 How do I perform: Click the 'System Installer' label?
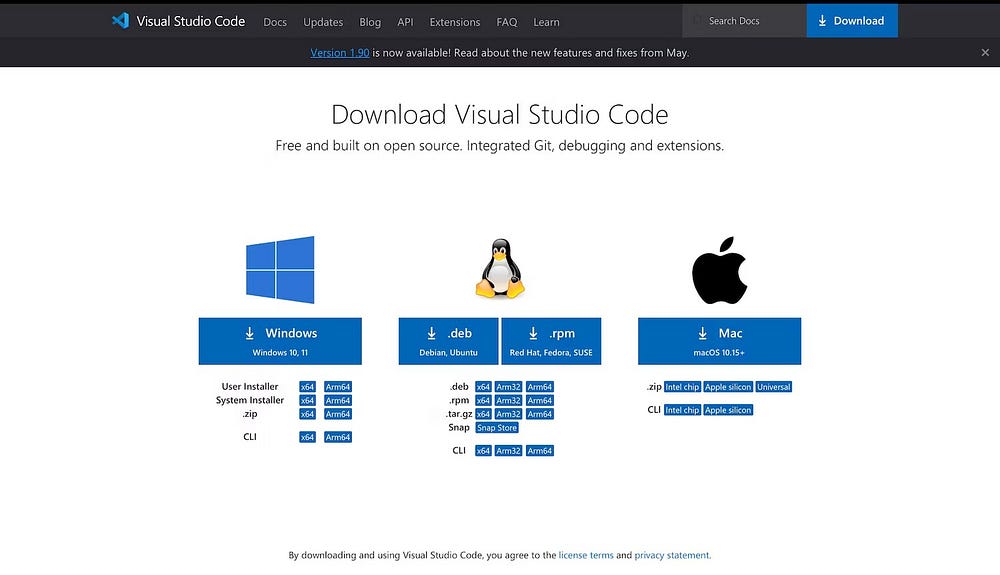[250, 400]
